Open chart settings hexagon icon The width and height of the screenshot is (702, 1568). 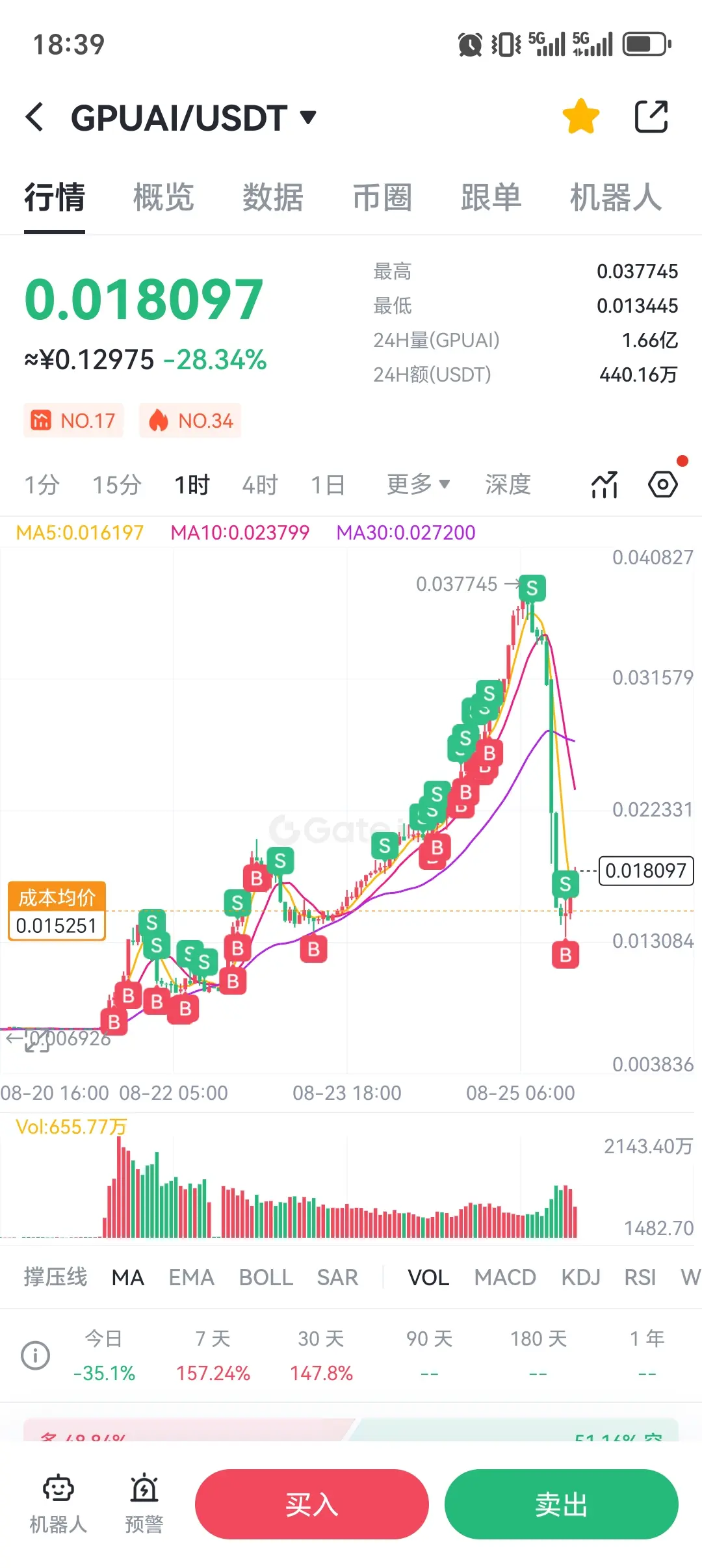pos(663,485)
